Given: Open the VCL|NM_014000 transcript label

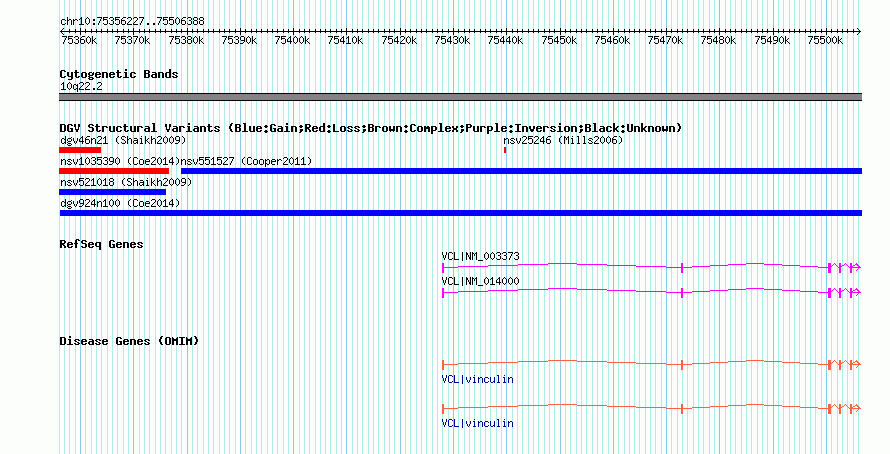Looking at the screenshot, I should click(x=480, y=281).
